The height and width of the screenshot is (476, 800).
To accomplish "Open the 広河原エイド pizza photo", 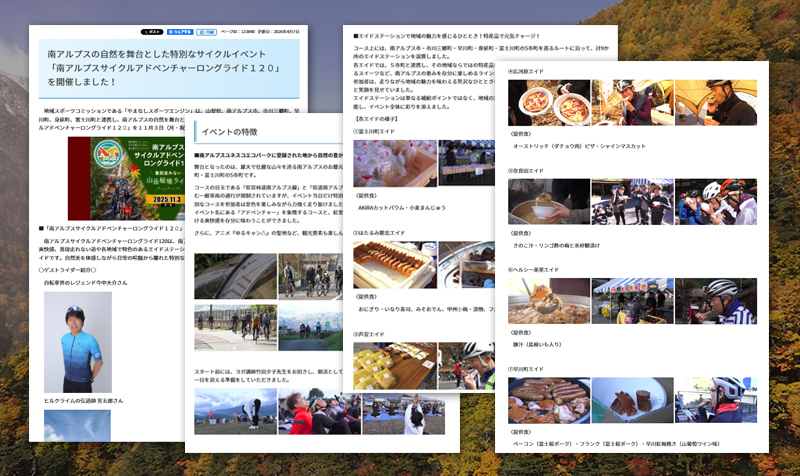I will [x=549, y=103].
